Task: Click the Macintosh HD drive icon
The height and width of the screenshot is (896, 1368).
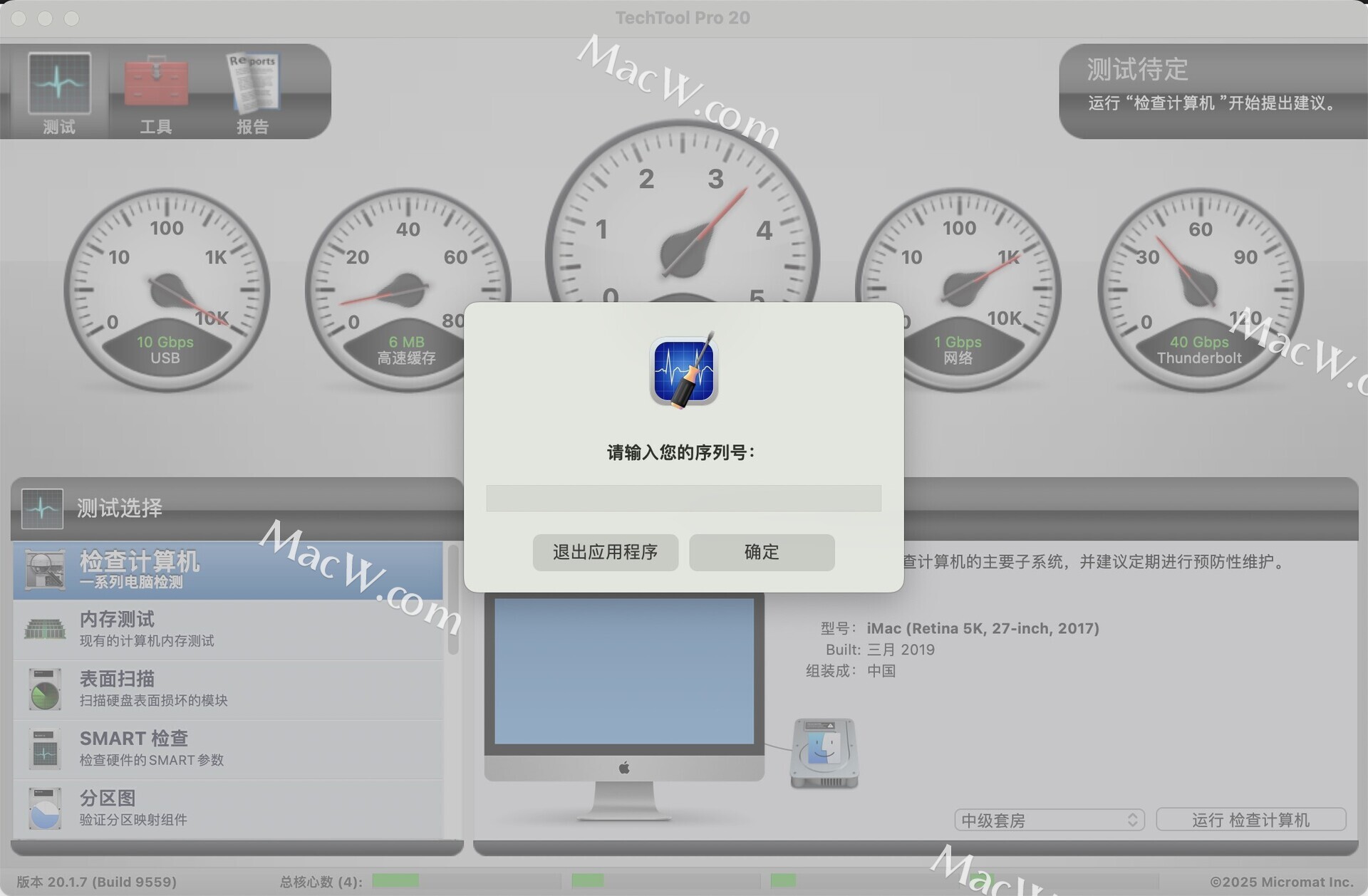Action: coord(824,753)
